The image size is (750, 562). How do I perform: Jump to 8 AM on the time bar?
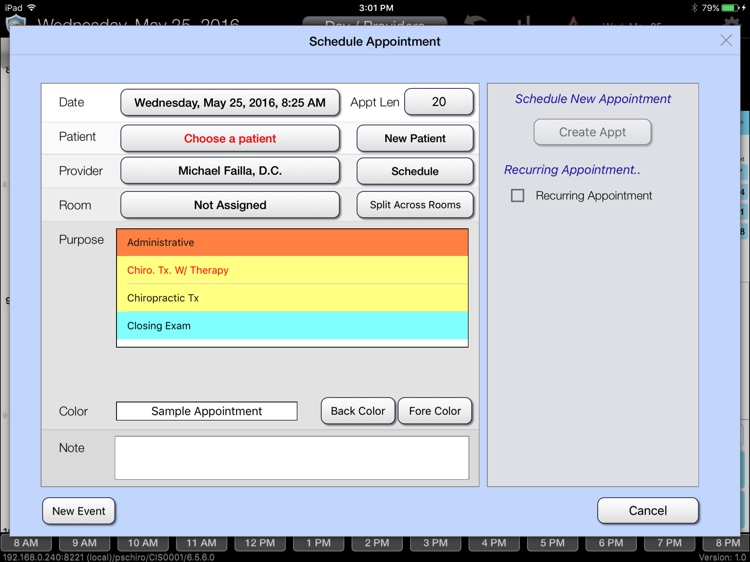tap(26, 543)
